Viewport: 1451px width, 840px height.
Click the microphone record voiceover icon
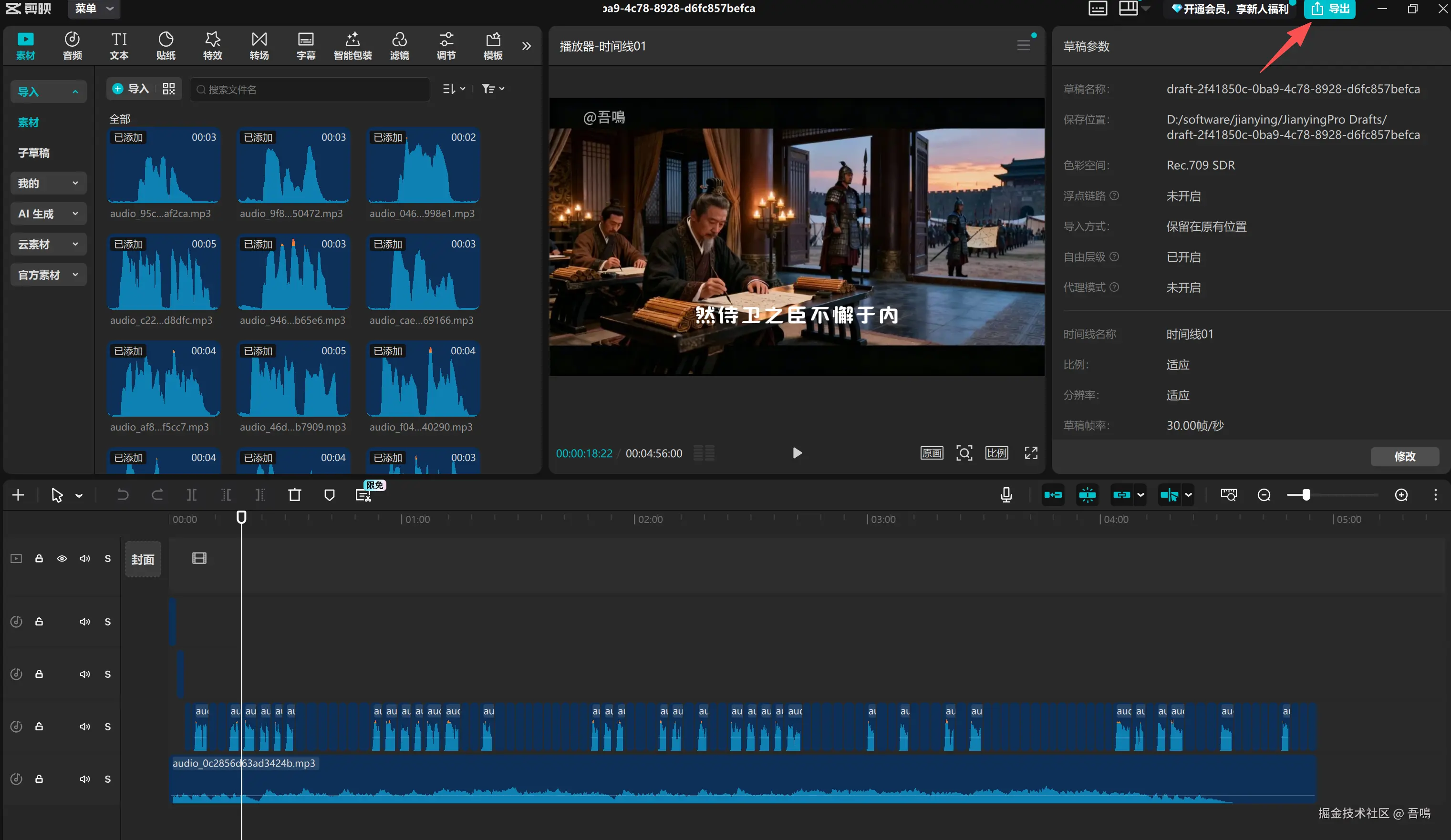pos(1006,495)
